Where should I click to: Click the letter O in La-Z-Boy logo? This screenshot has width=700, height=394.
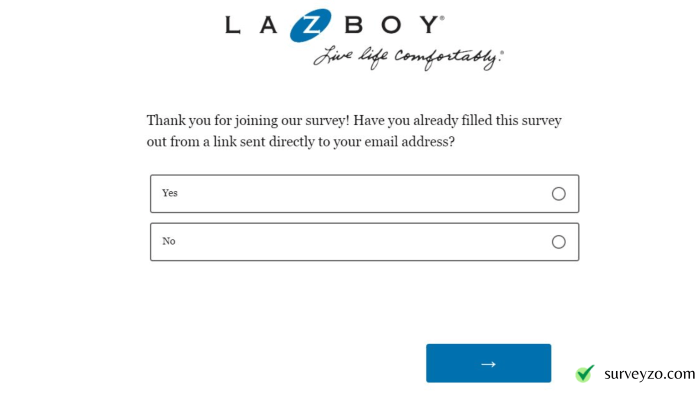coord(391,25)
